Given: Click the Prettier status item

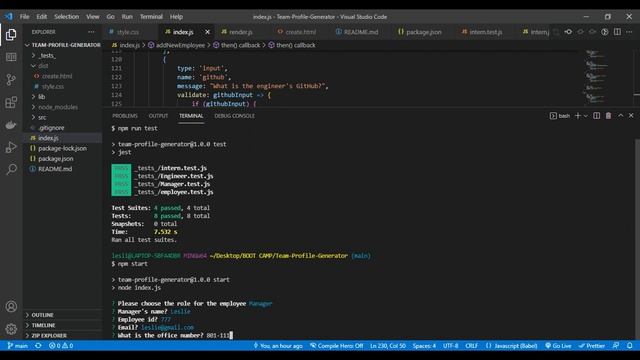Looking at the screenshot, I should (591, 346).
